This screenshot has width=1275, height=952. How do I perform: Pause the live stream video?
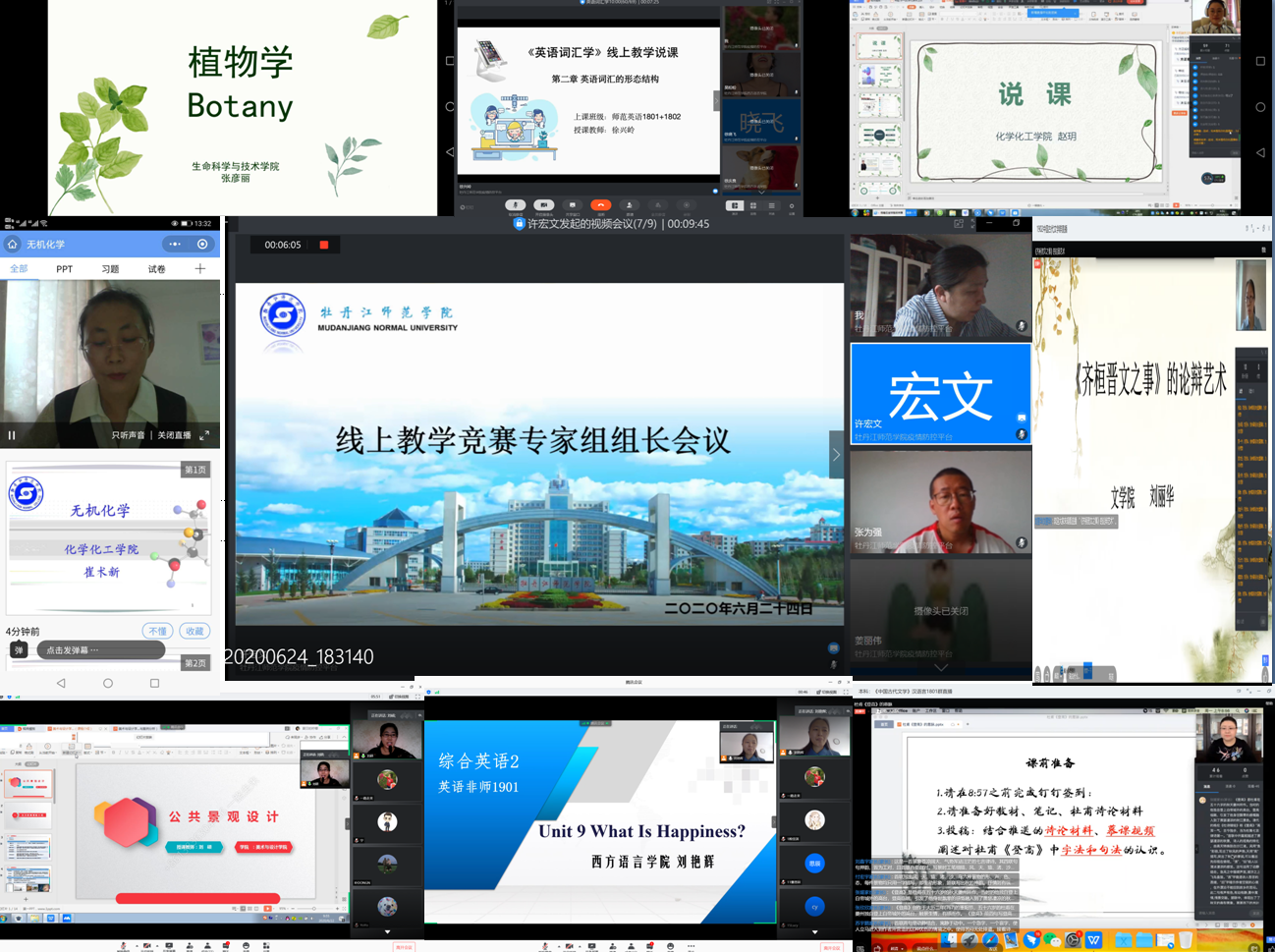(12, 435)
